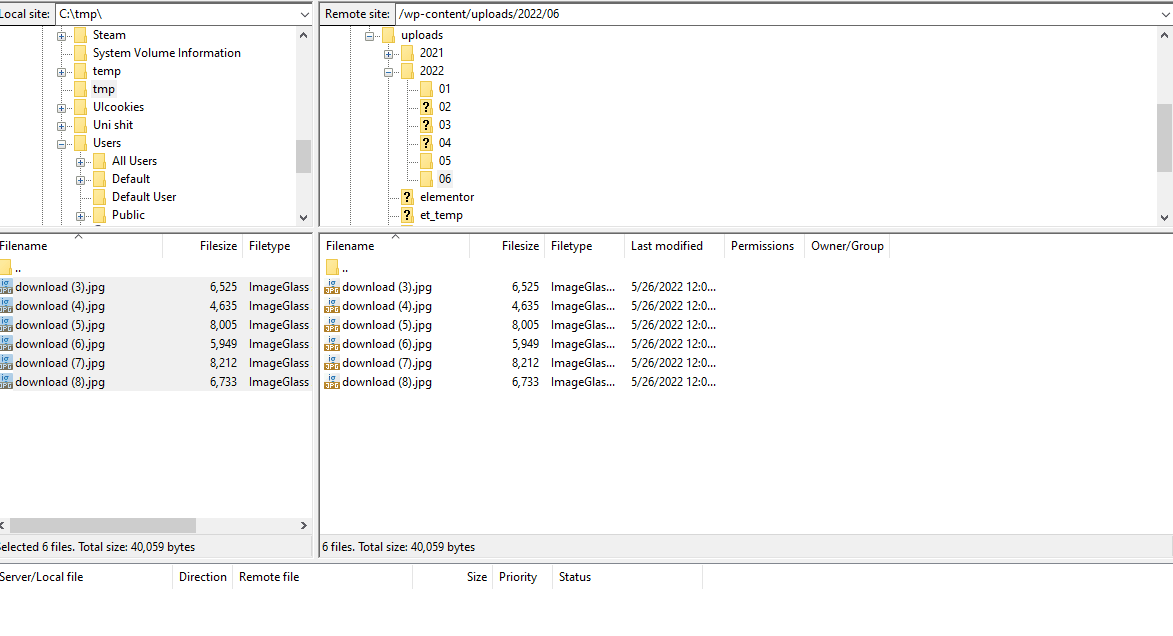The height and width of the screenshot is (636, 1173).
Task: Sort remote files by Owner/Group column
Action: click(x=847, y=246)
